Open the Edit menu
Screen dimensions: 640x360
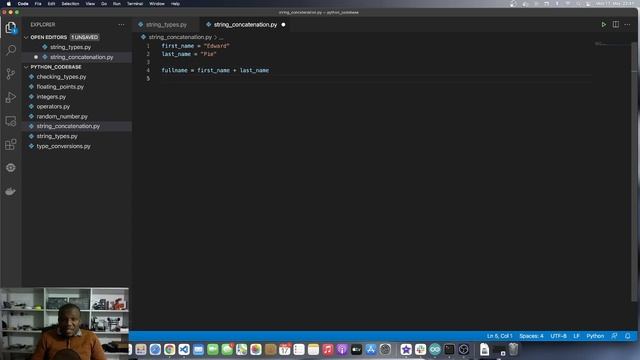51,4
